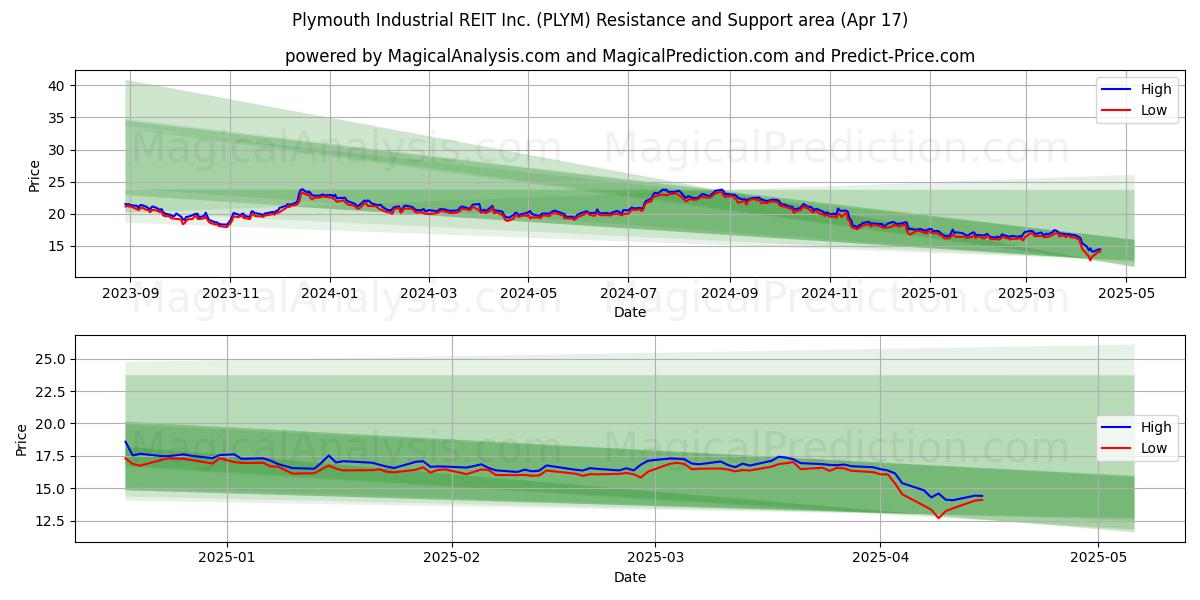The image size is (1200, 600).
Task: Click 'High' in the bottom chart legend
Action: (x=1156, y=427)
